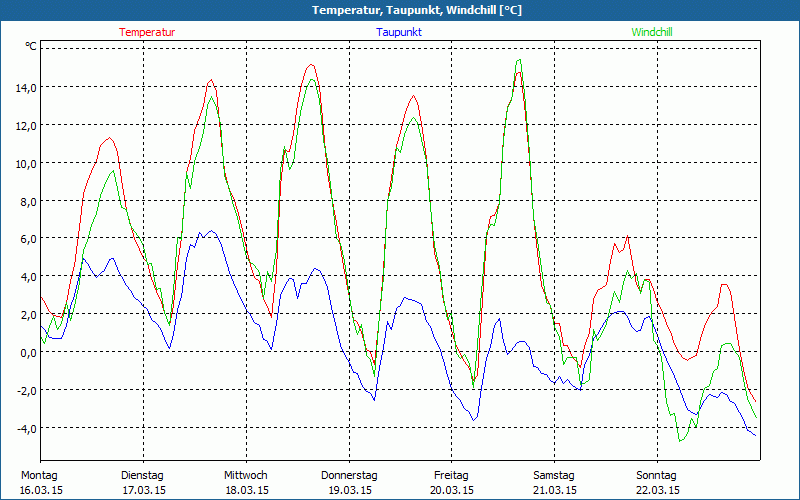Click the Mittwoch day label

(x=246, y=476)
